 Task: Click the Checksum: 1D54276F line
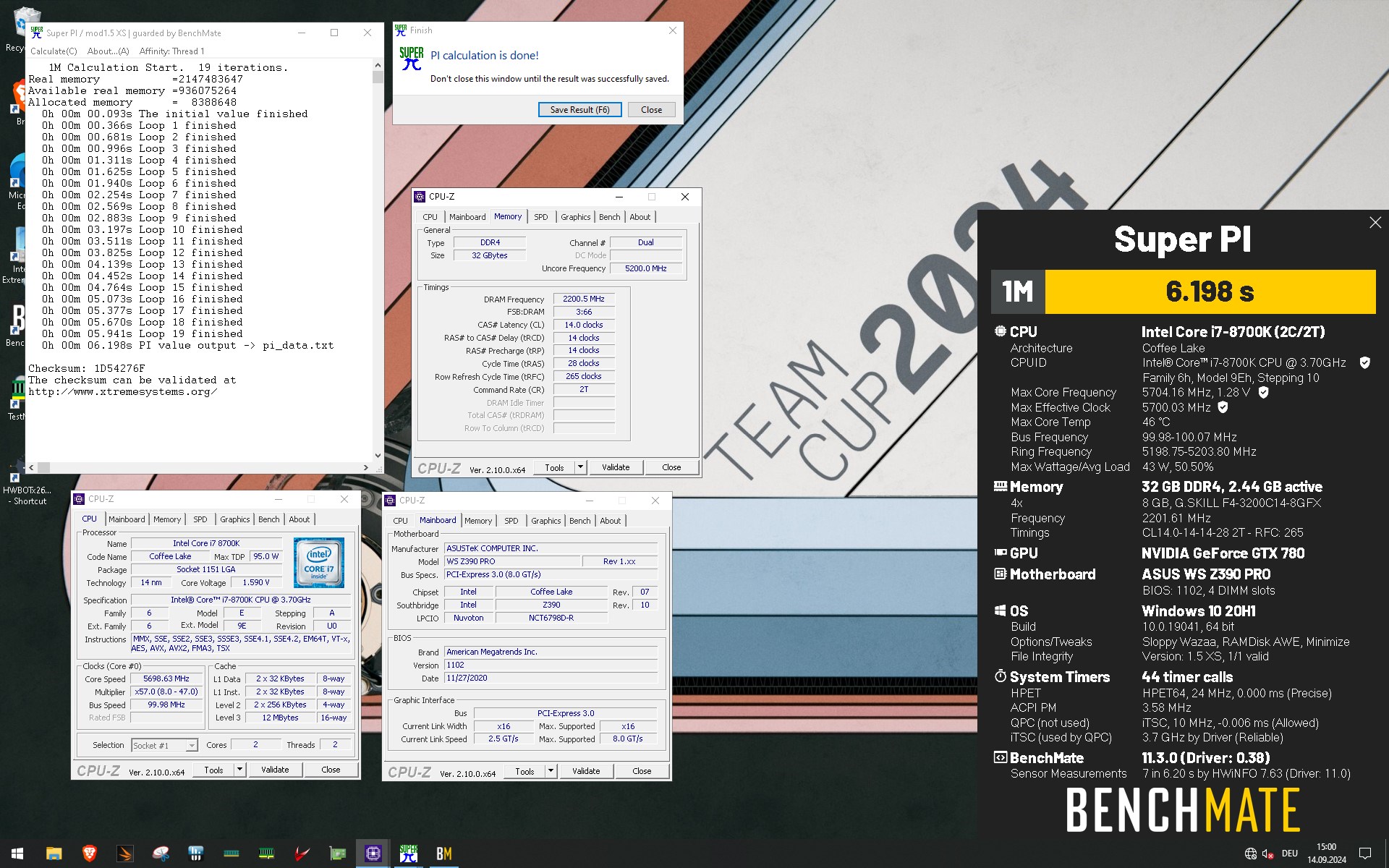pyautogui.click(x=87, y=368)
